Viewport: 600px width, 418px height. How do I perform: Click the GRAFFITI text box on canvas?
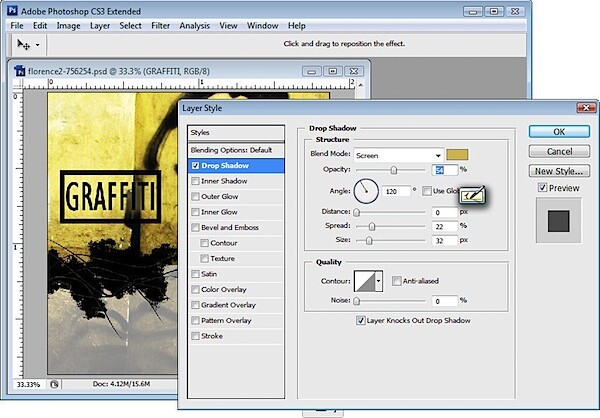point(110,196)
